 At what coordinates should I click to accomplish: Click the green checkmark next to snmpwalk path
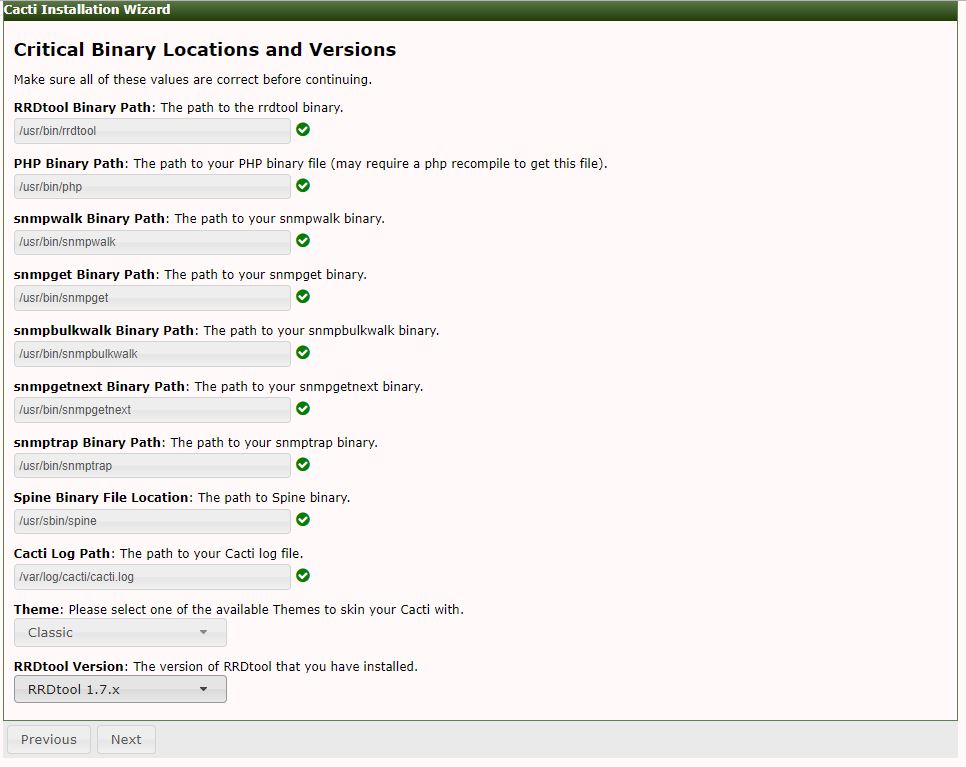pyautogui.click(x=302, y=240)
